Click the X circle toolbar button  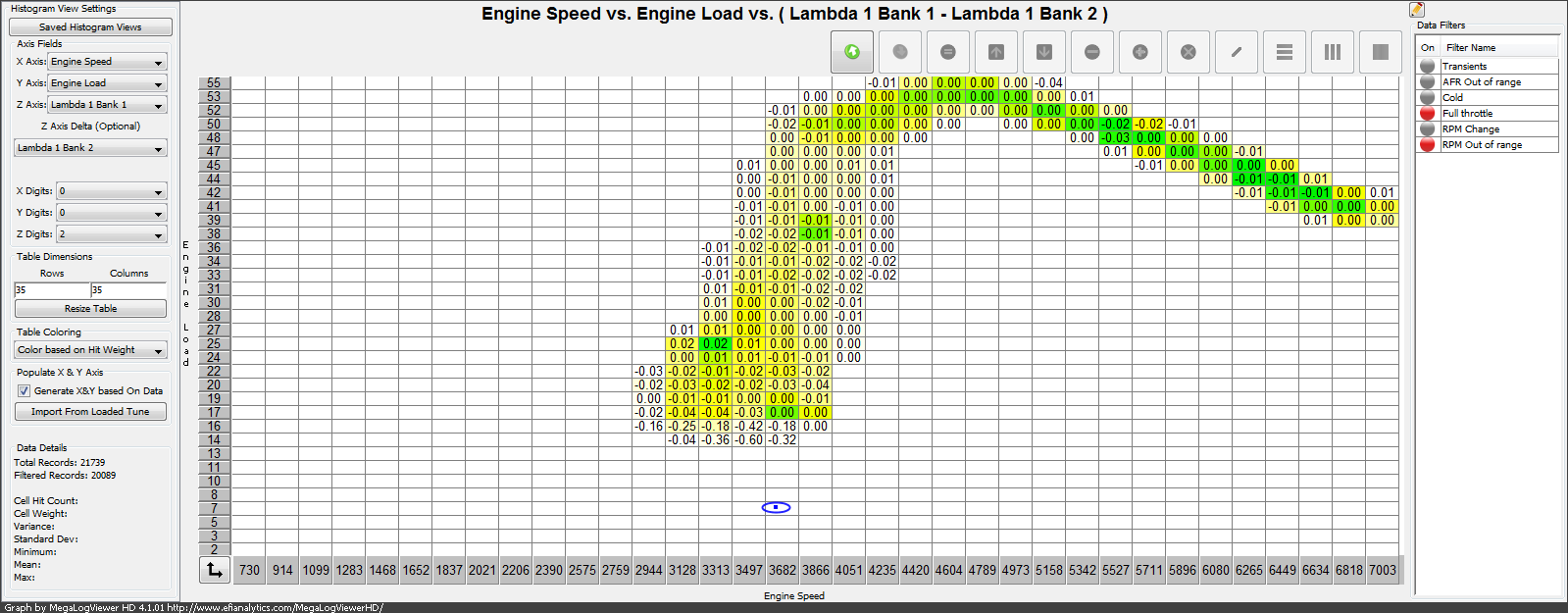coord(1188,52)
